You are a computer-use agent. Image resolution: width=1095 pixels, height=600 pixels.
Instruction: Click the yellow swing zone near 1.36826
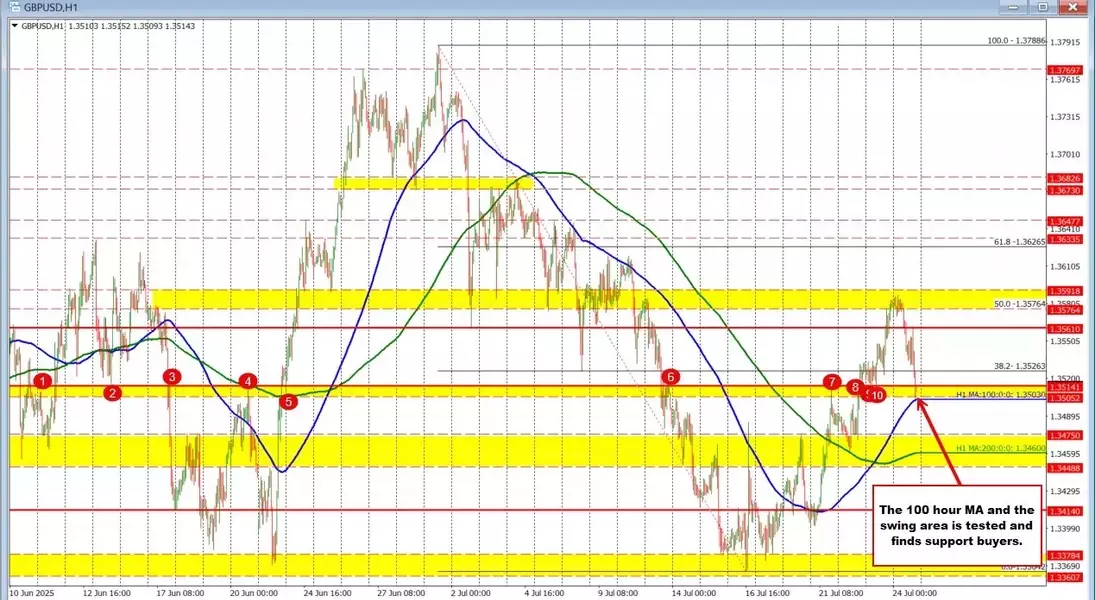(427, 184)
